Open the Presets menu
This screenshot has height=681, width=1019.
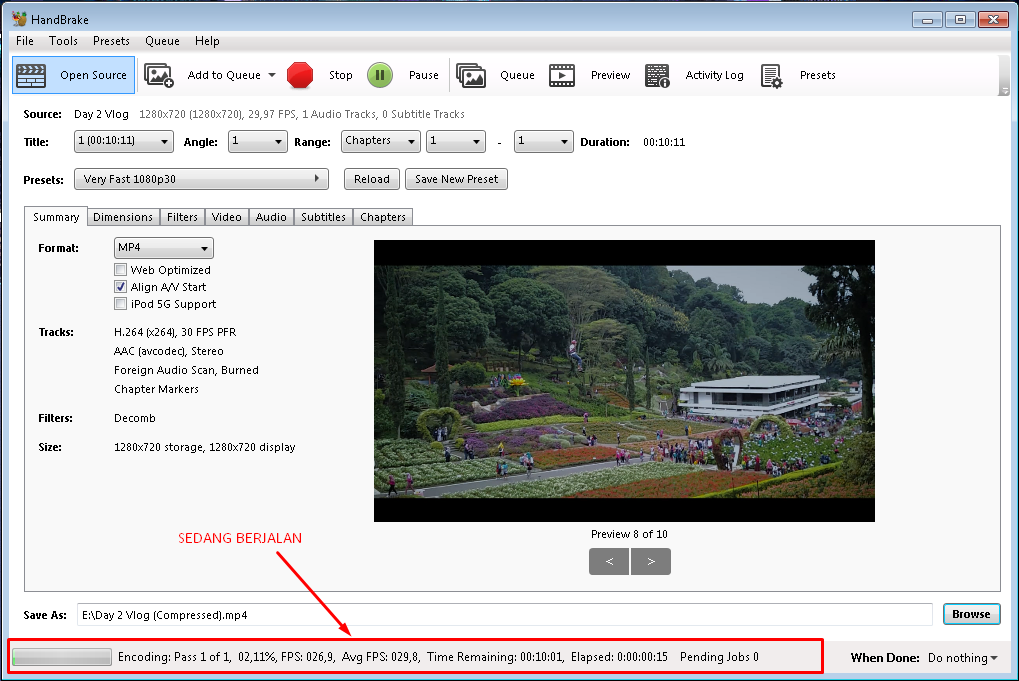tap(111, 41)
